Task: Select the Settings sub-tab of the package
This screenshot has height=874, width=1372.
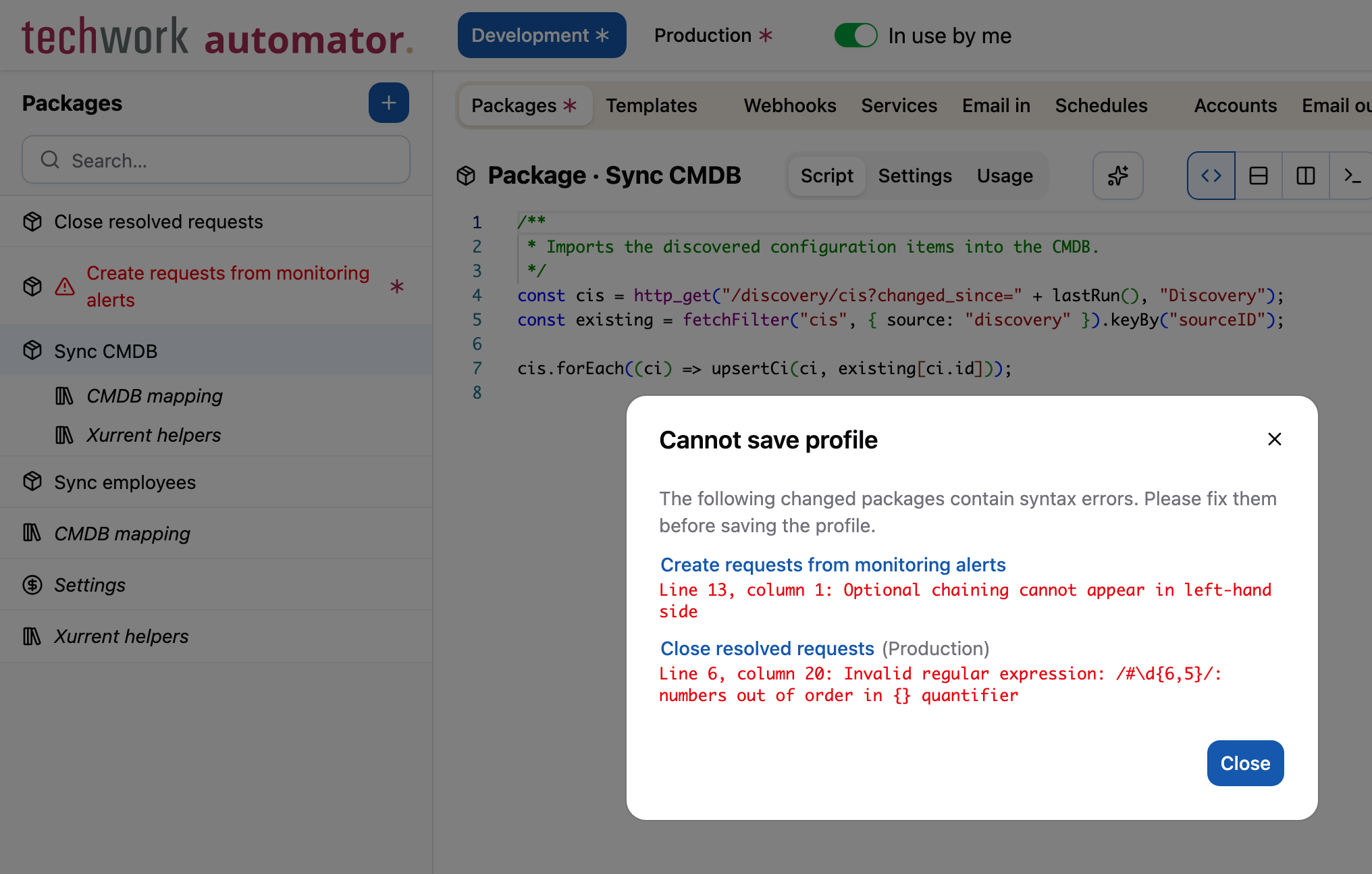Action: pyautogui.click(x=915, y=176)
